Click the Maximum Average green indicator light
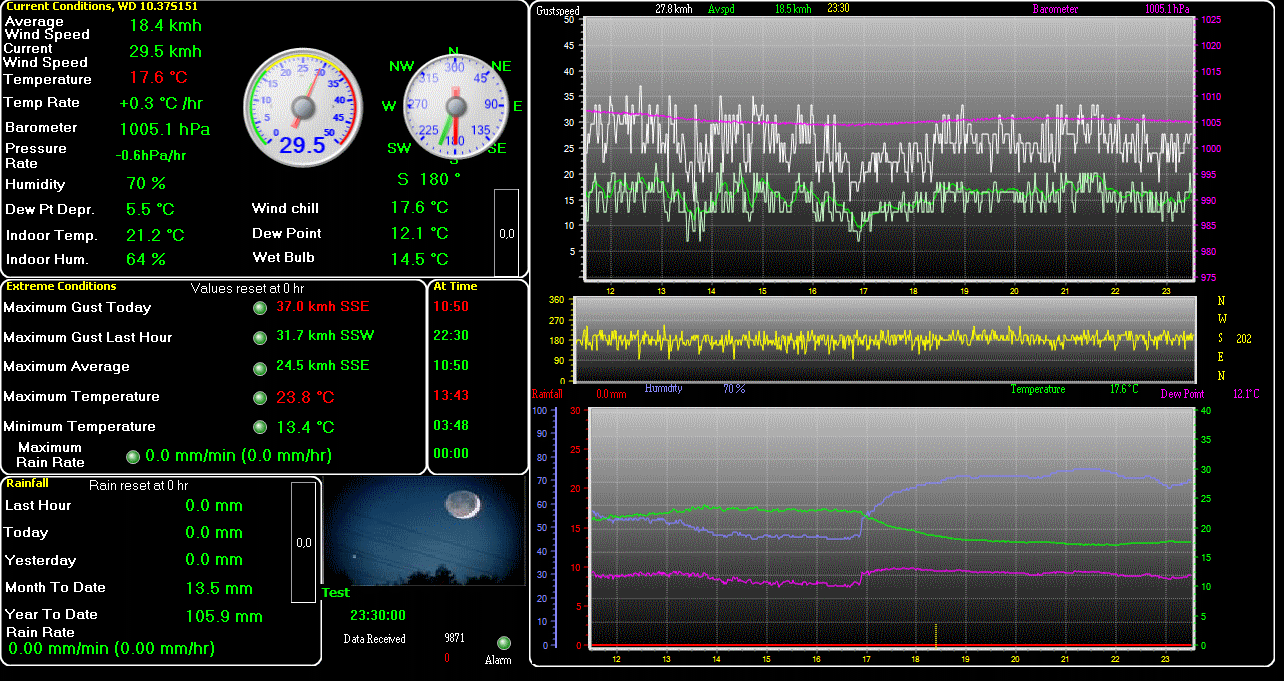The height and width of the screenshot is (681, 1284). coord(260,367)
